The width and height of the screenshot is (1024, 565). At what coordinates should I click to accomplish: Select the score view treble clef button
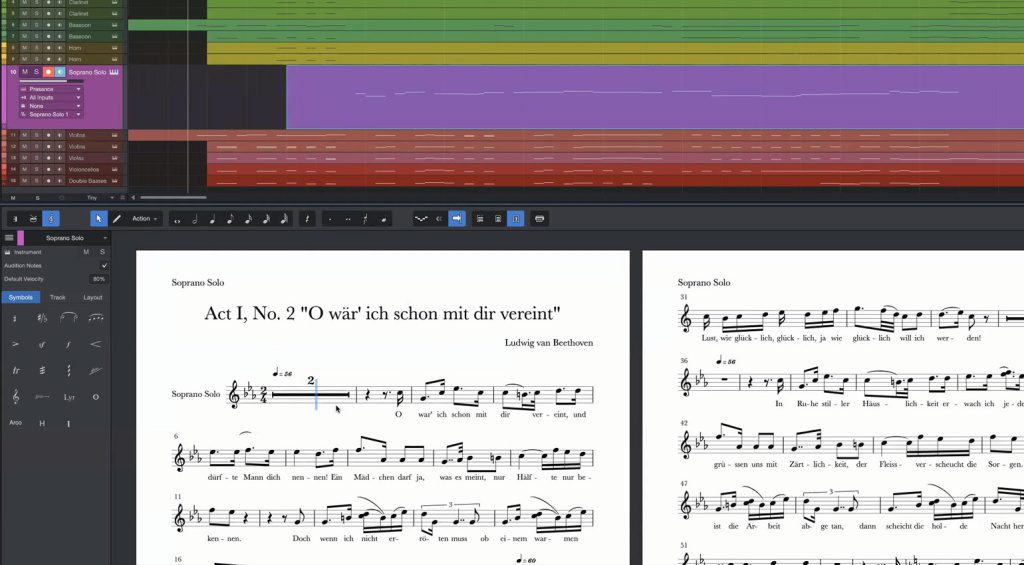50,219
